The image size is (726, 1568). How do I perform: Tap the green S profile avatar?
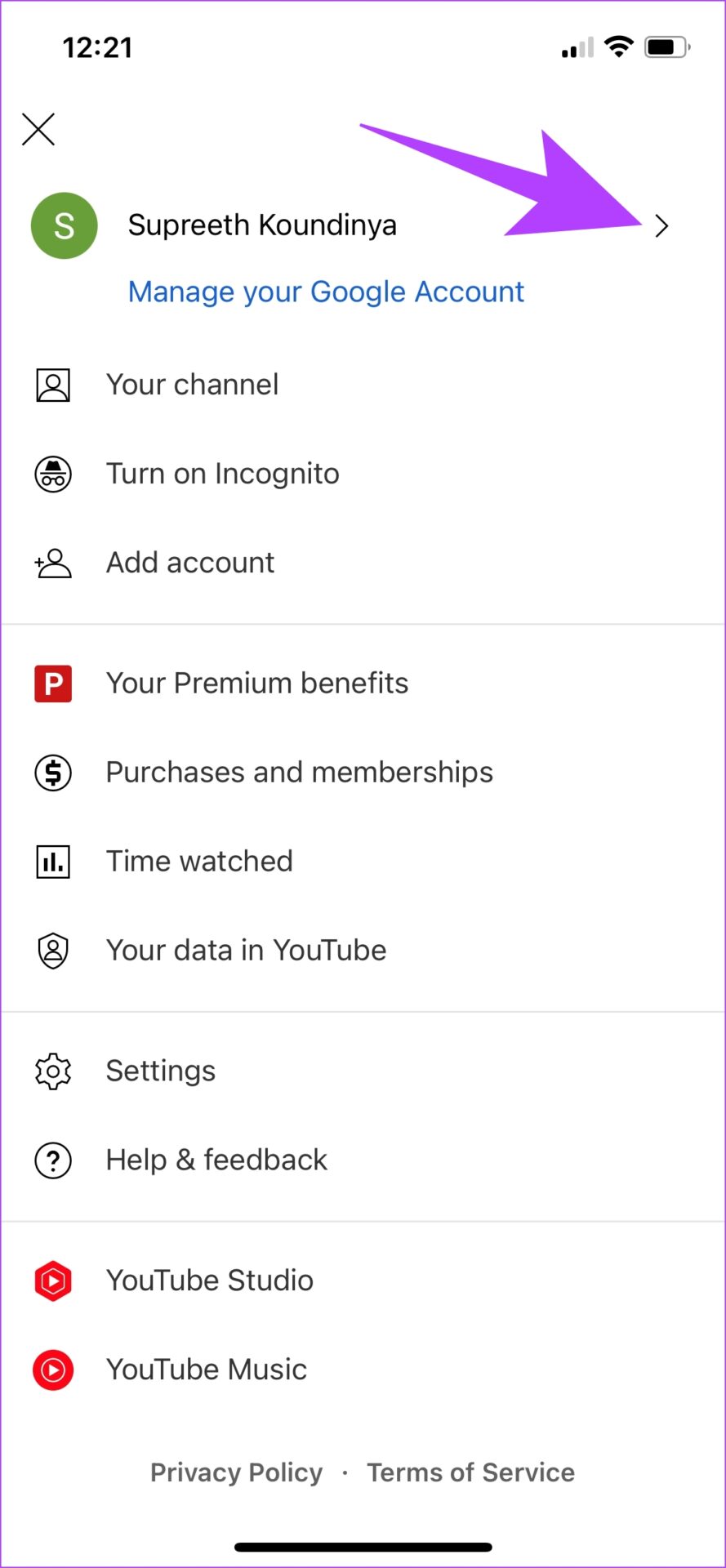tap(65, 226)
